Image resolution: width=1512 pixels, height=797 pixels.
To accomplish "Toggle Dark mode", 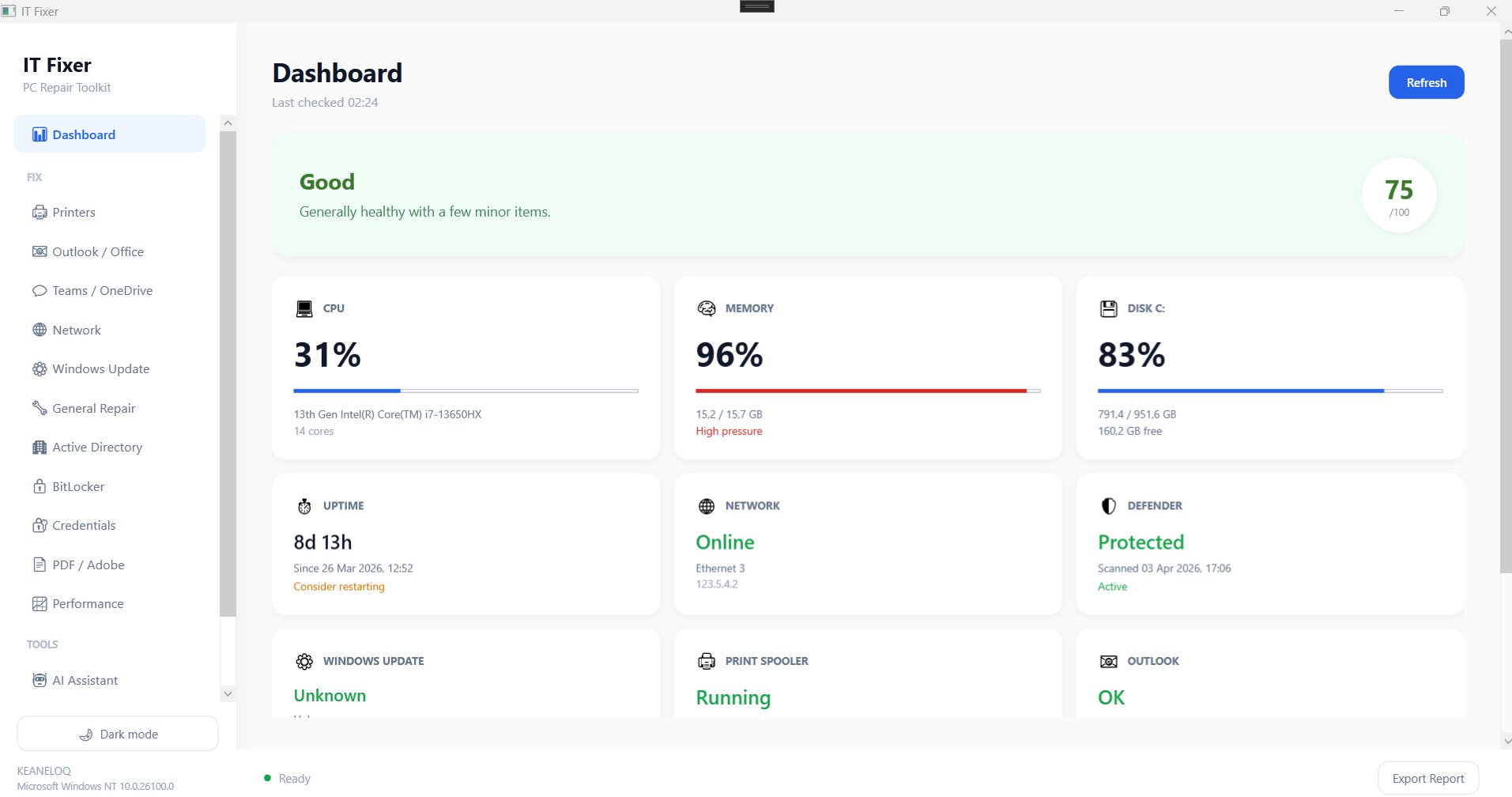I will [x=118, y=735].
